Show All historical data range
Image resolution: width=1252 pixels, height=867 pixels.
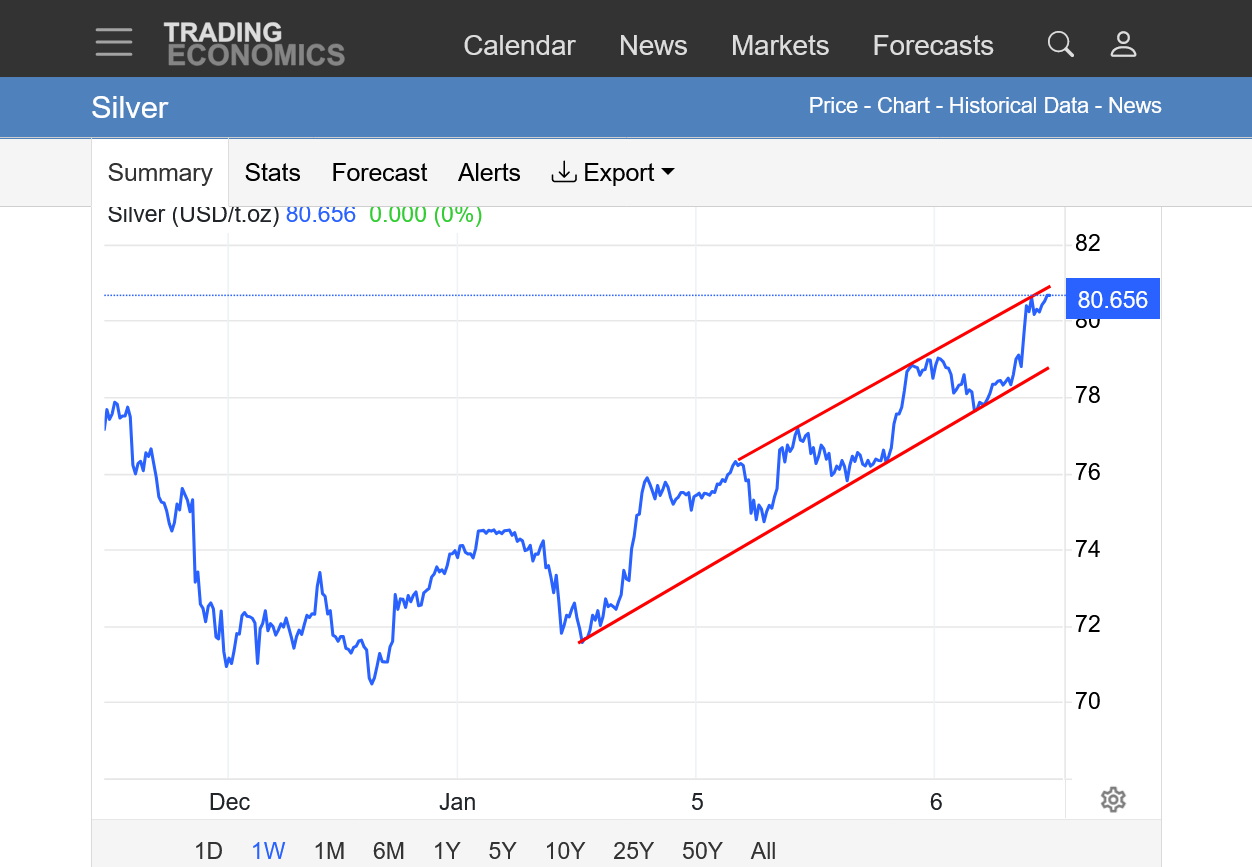click(763, 851)
